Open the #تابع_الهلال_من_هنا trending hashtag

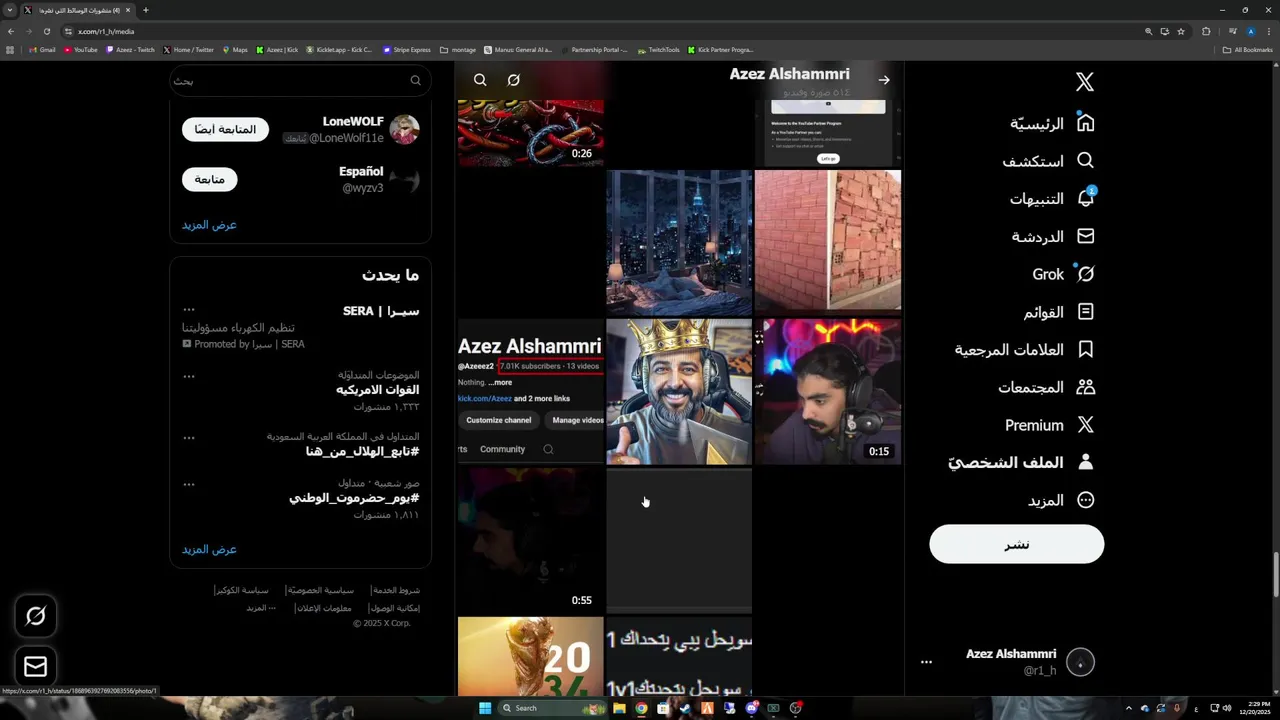tap(362, 452)
